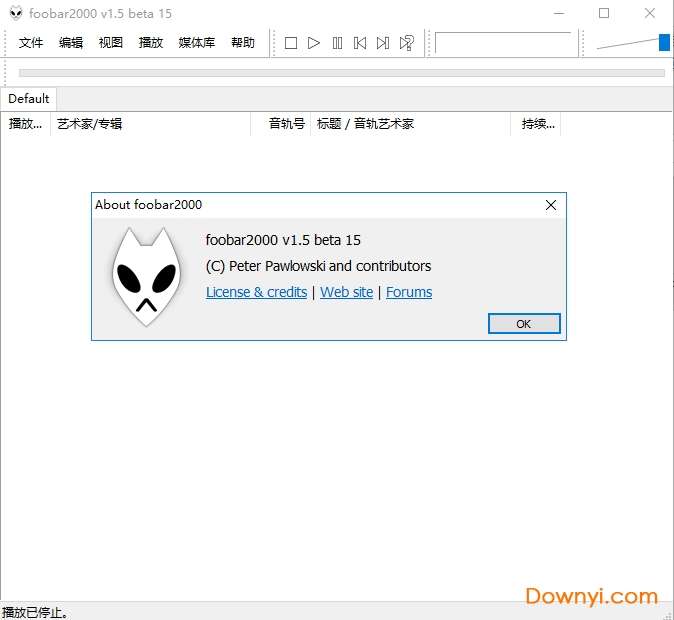Screen dimensions: 674x620
Task: Go to the previous track
Action: [360, 43]
